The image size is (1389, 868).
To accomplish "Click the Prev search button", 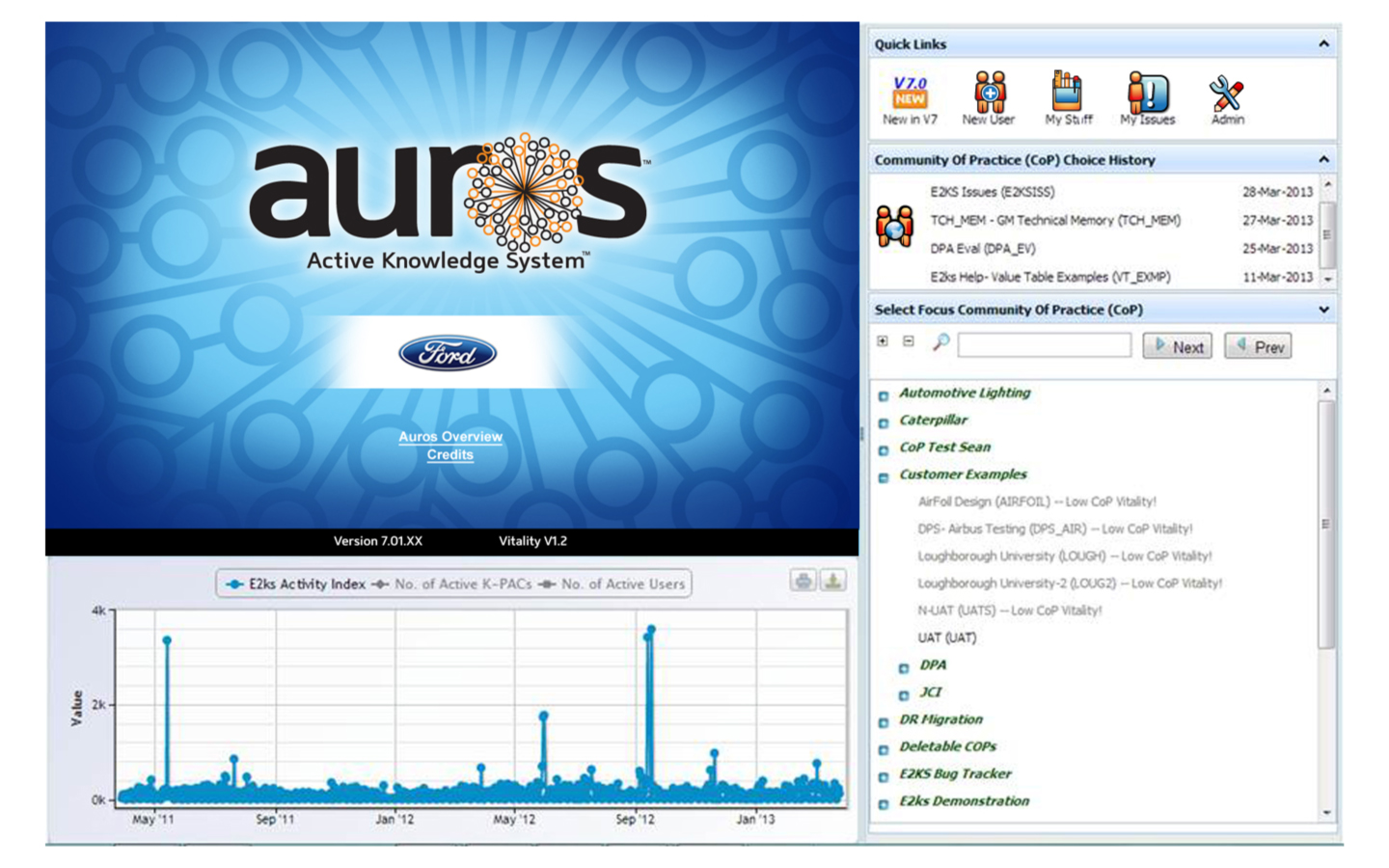I will tap(1258, 346).
